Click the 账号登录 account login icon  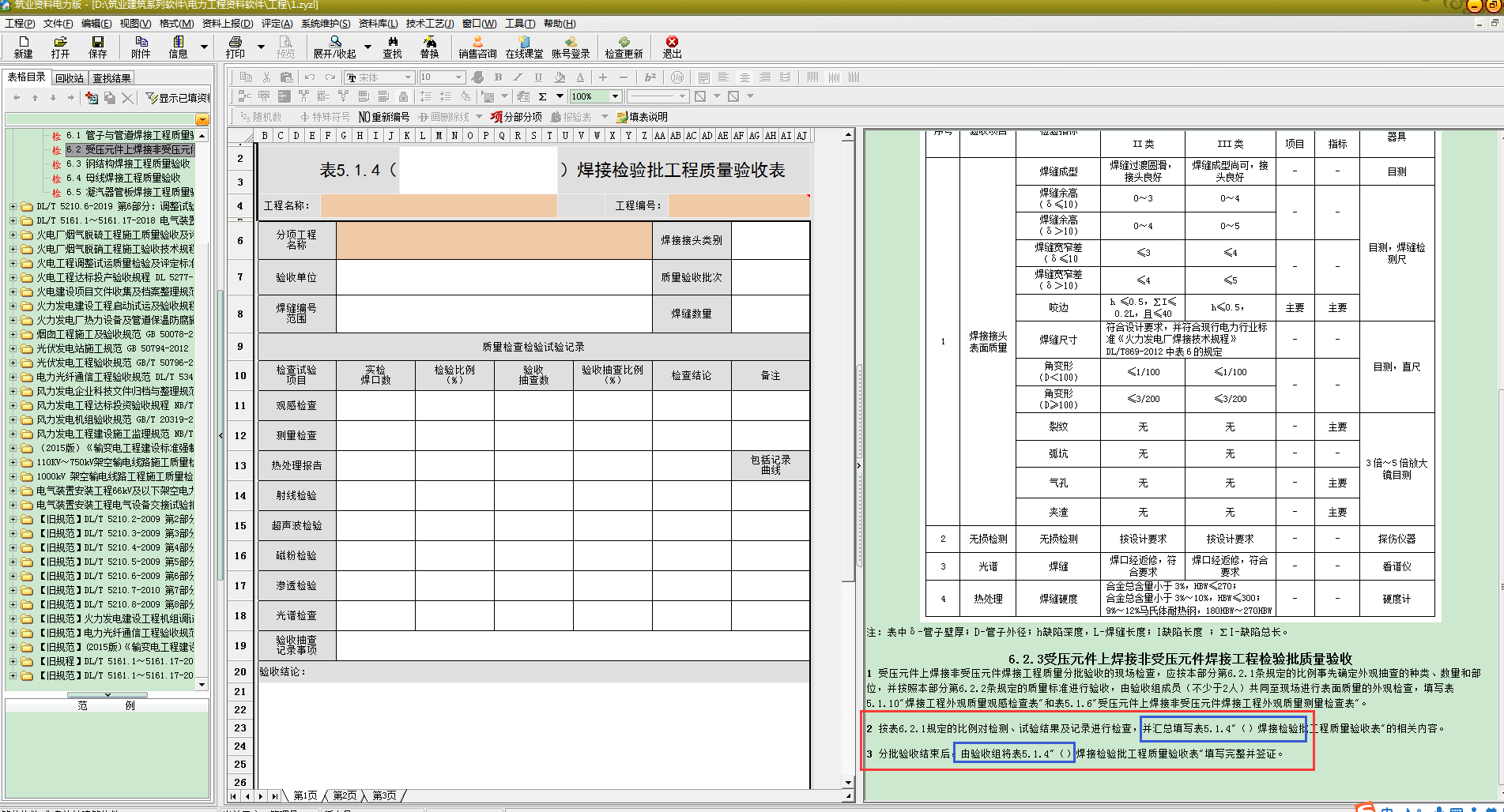point(571,47)
